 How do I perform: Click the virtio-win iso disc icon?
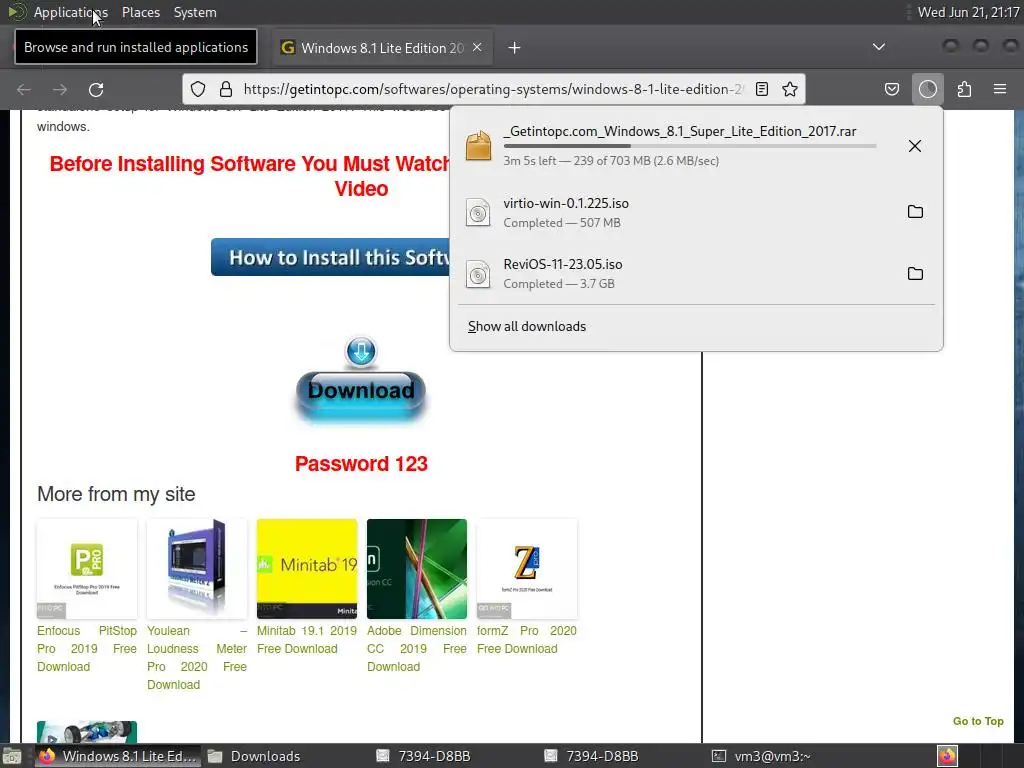(478, 213)
